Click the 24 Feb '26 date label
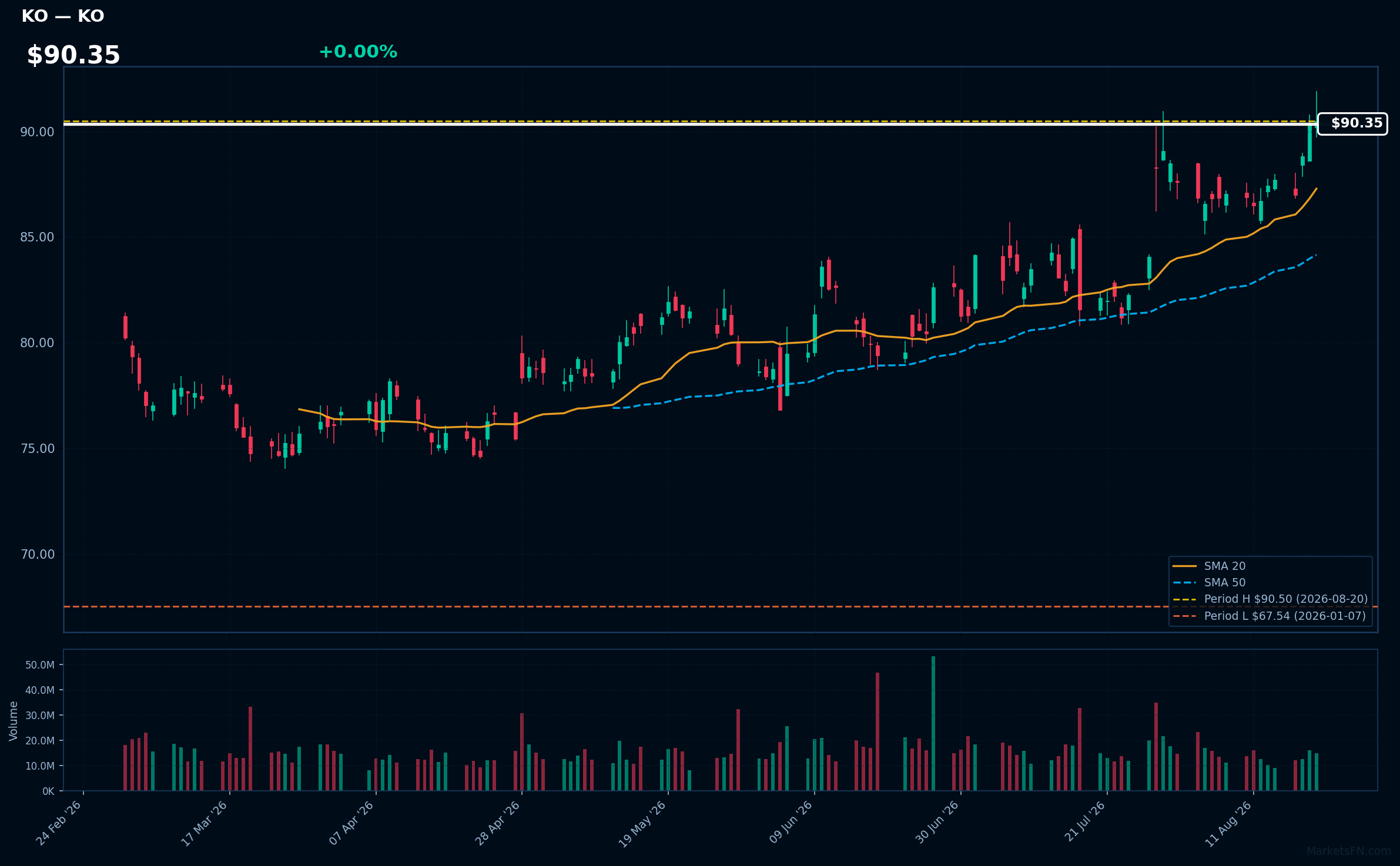This screenshot has height=866, width=1400. tap(59, 823)
